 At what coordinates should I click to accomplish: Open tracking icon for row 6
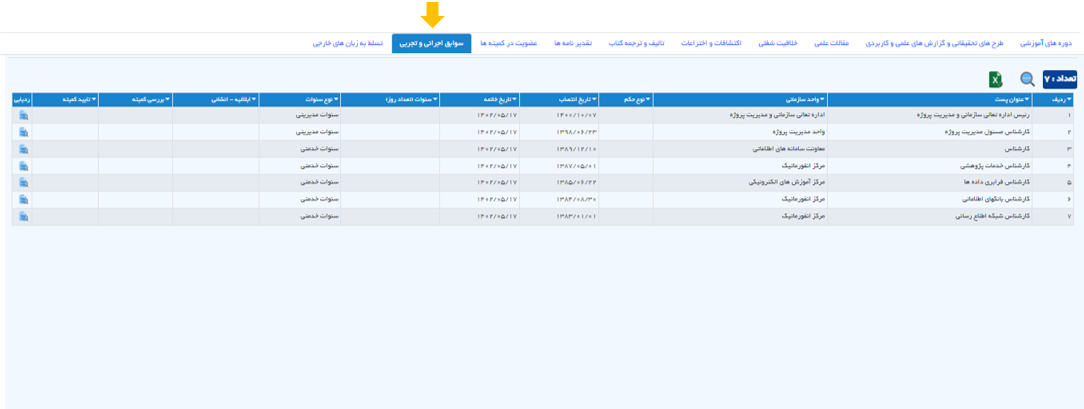tap(24, 200)
